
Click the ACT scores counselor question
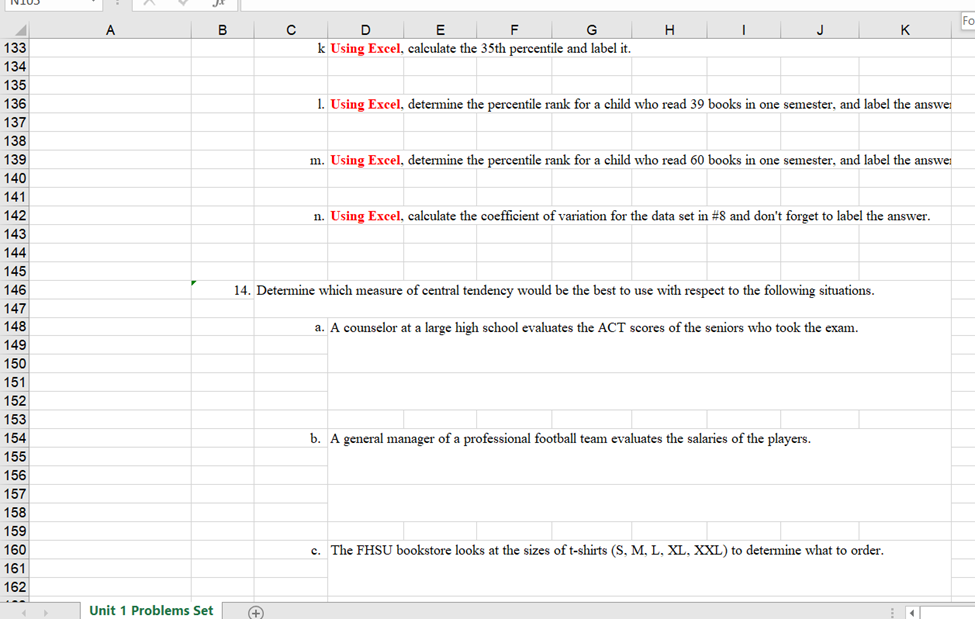pos(594,328)
